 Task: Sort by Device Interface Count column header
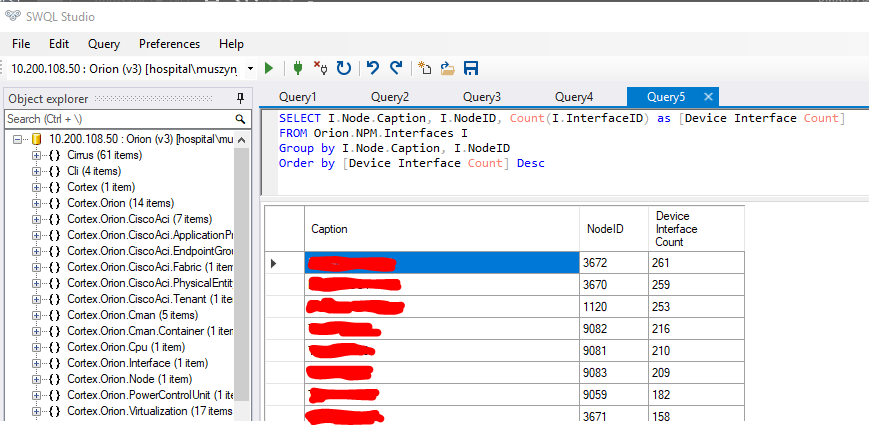[696, 229]
